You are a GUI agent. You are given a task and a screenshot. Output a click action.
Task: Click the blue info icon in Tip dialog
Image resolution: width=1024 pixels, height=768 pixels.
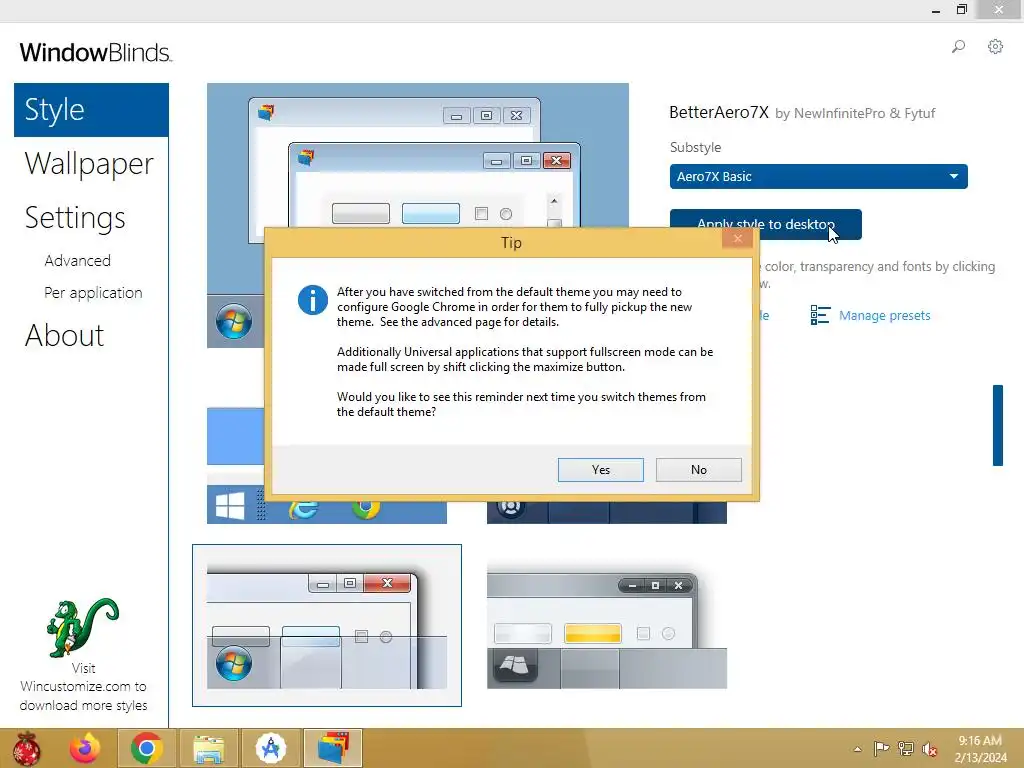(313, 300)
